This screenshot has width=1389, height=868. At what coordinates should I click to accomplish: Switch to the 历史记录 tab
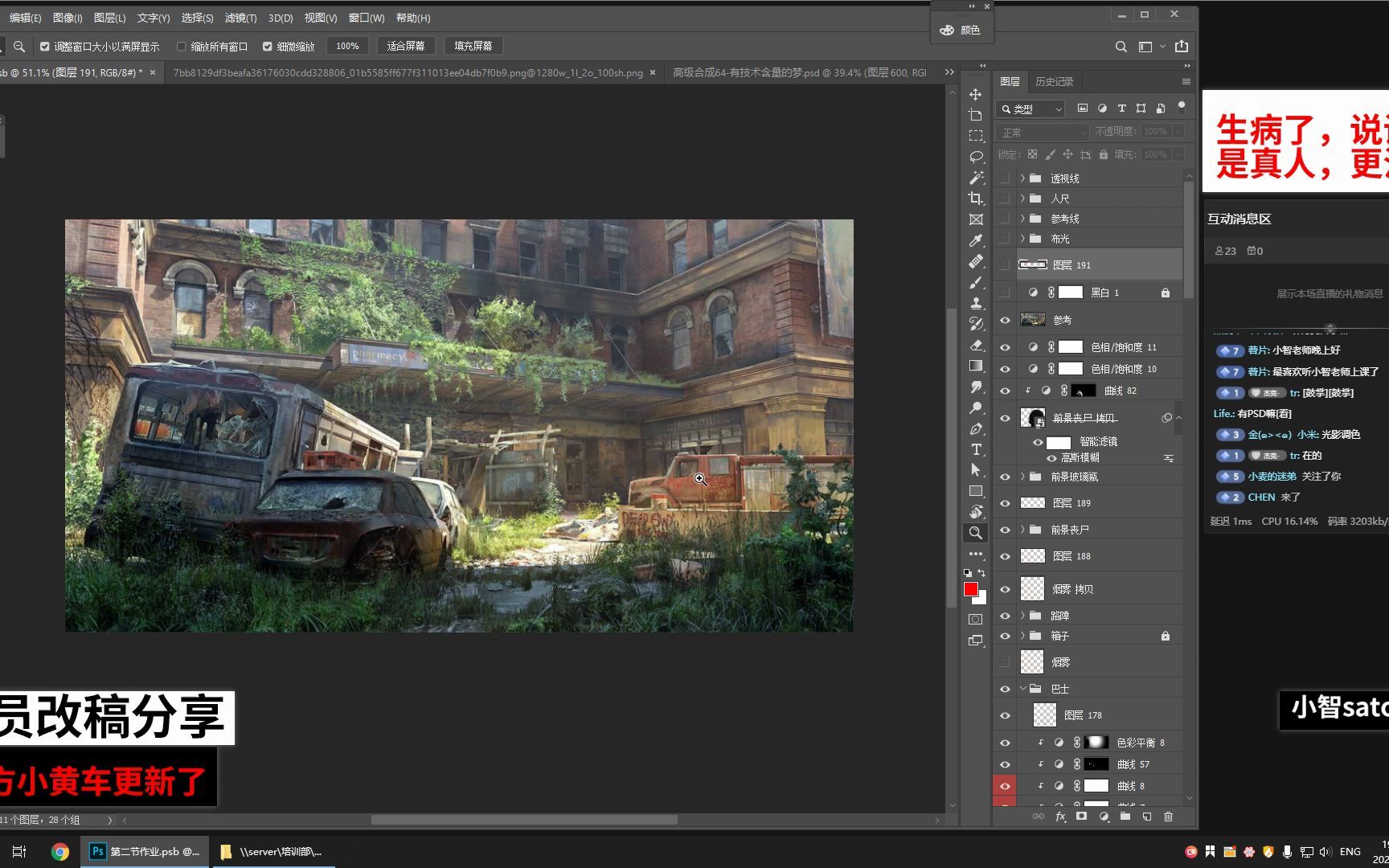pos(1054,82)
